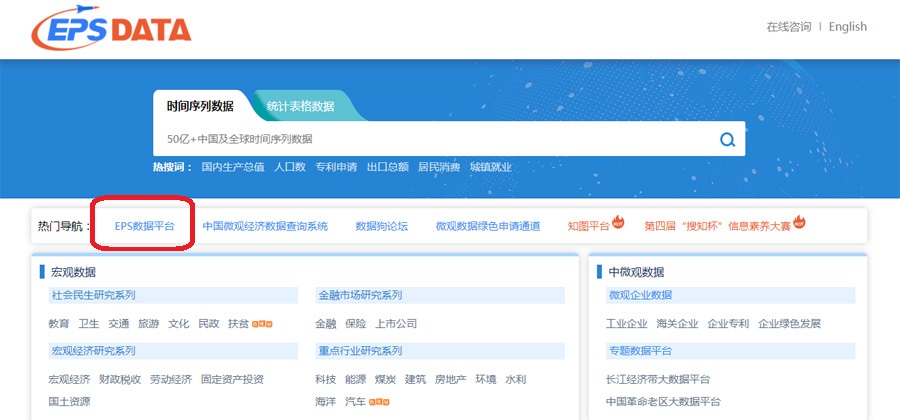The width and height of the screenshot is (900, 420).
Task: Open 教育 data category
Action: coord(59,324)
